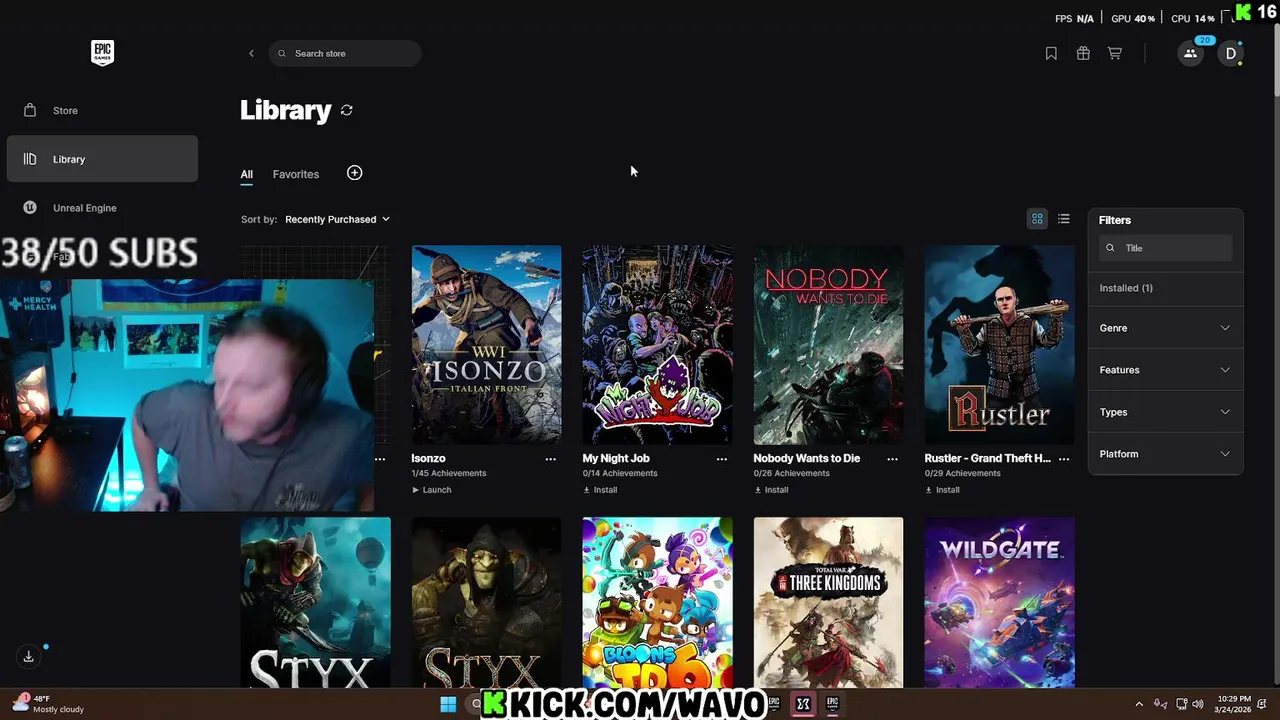Screen dimensions: 1280x720
Task: Switch to list view
Action: (1064, 219)
